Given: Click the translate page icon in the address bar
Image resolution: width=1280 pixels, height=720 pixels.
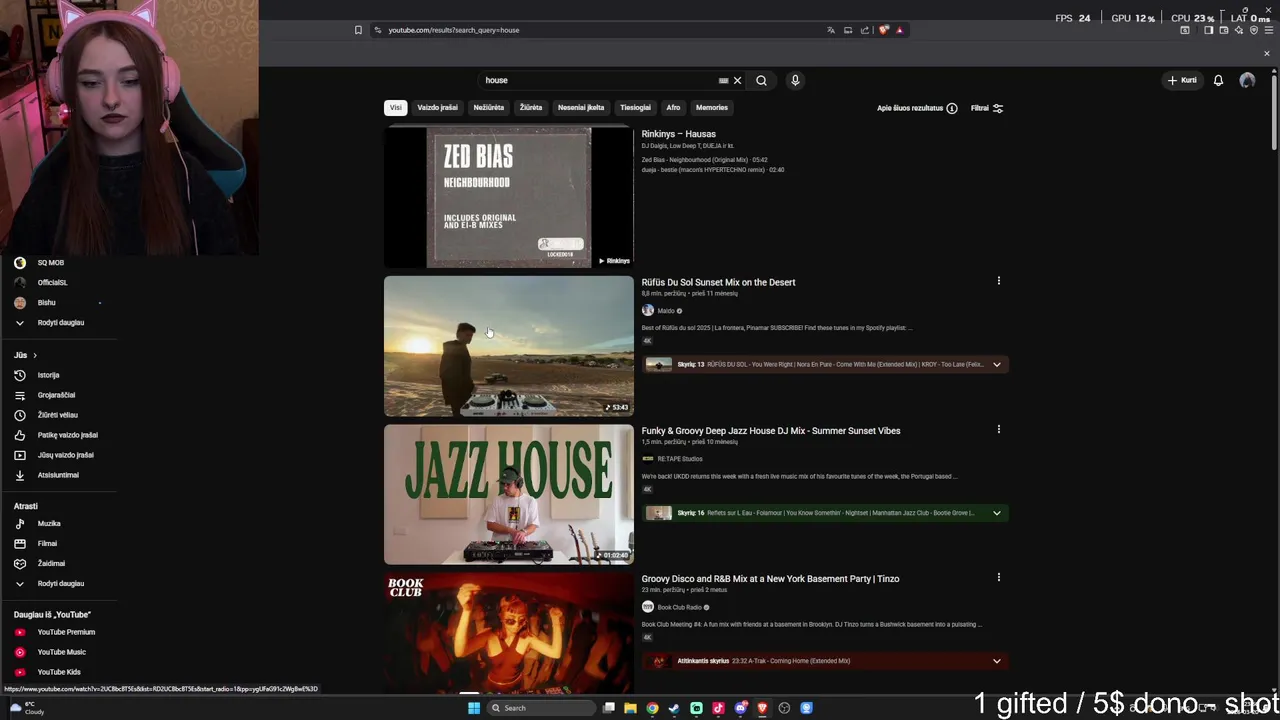Looking at the screenshot, I should pyautogui.click(x=830, y=30).
